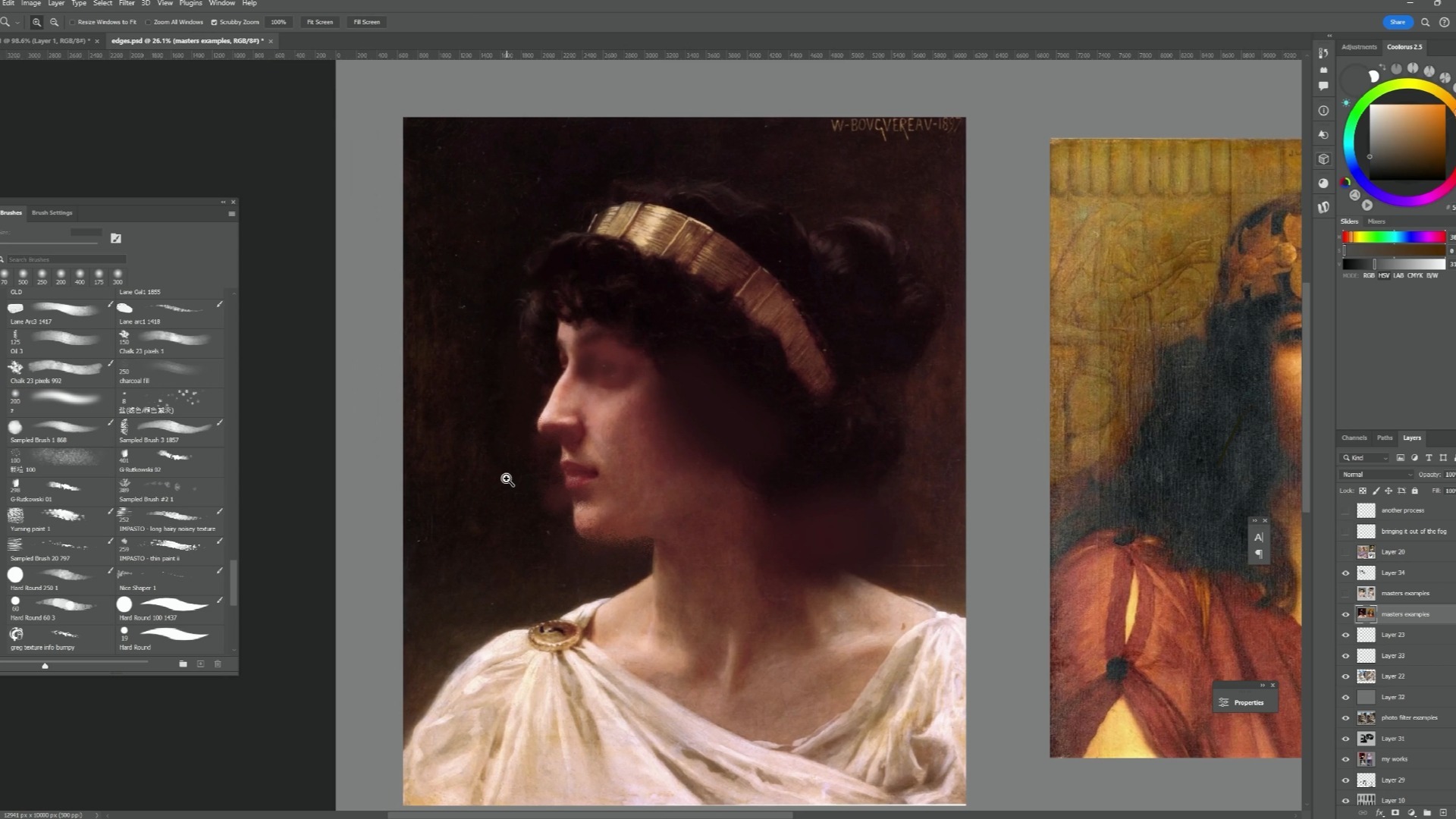Switch to Coolorus Mixers tab
Screen dimensions: 1456x819
tap(1376, 221)
